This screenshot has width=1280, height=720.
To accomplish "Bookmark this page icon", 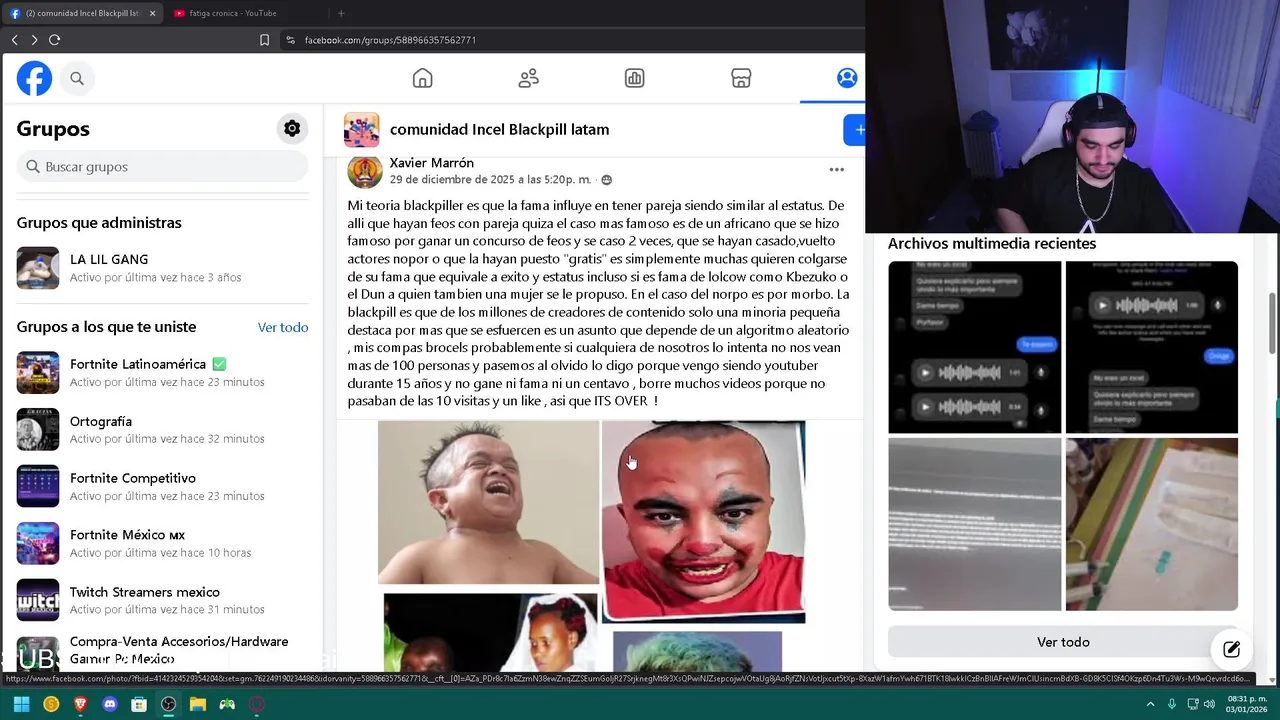I will click(265, 40).
